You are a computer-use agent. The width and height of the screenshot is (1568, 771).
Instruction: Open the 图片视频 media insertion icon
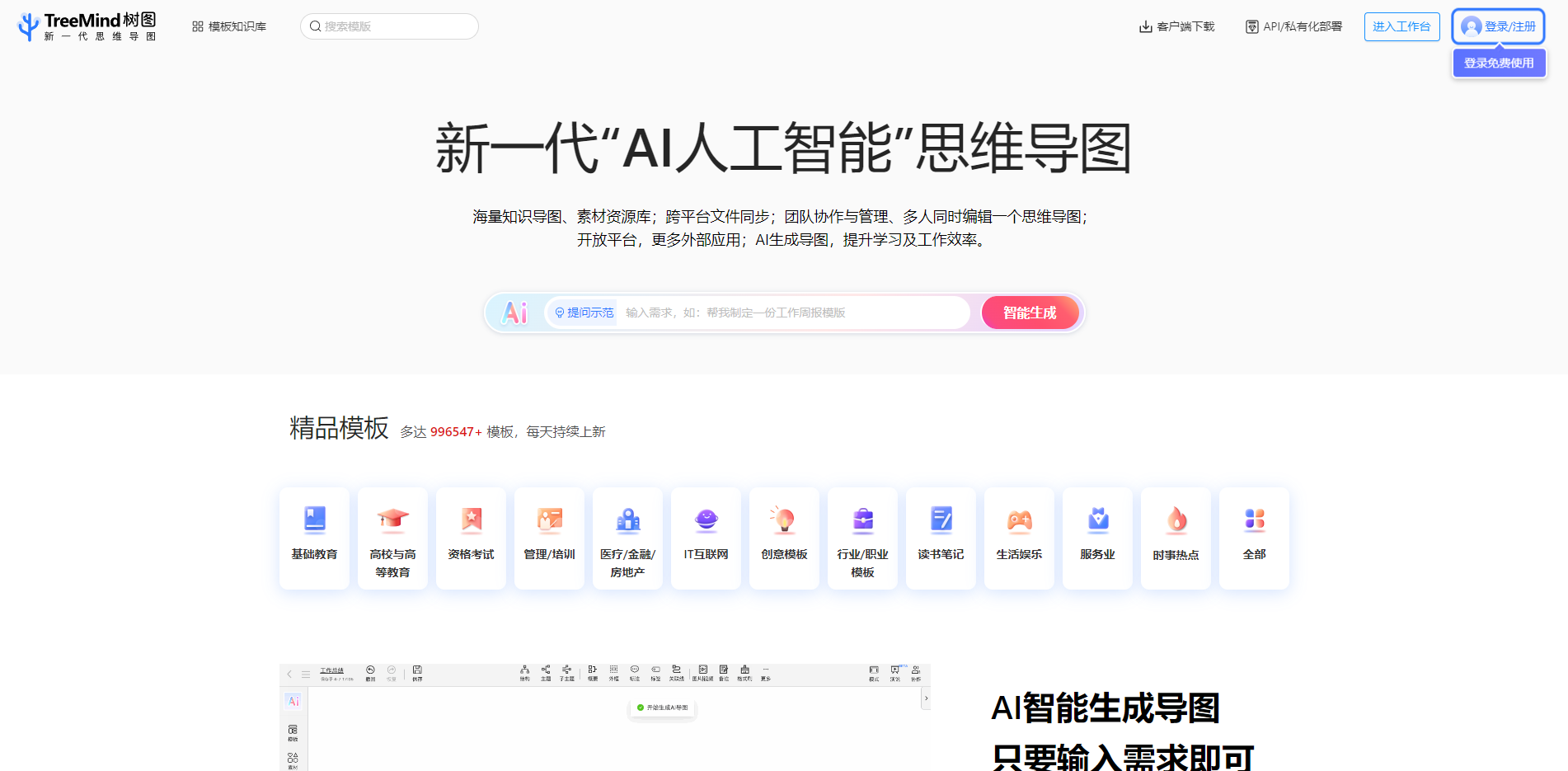pos(704,670)
